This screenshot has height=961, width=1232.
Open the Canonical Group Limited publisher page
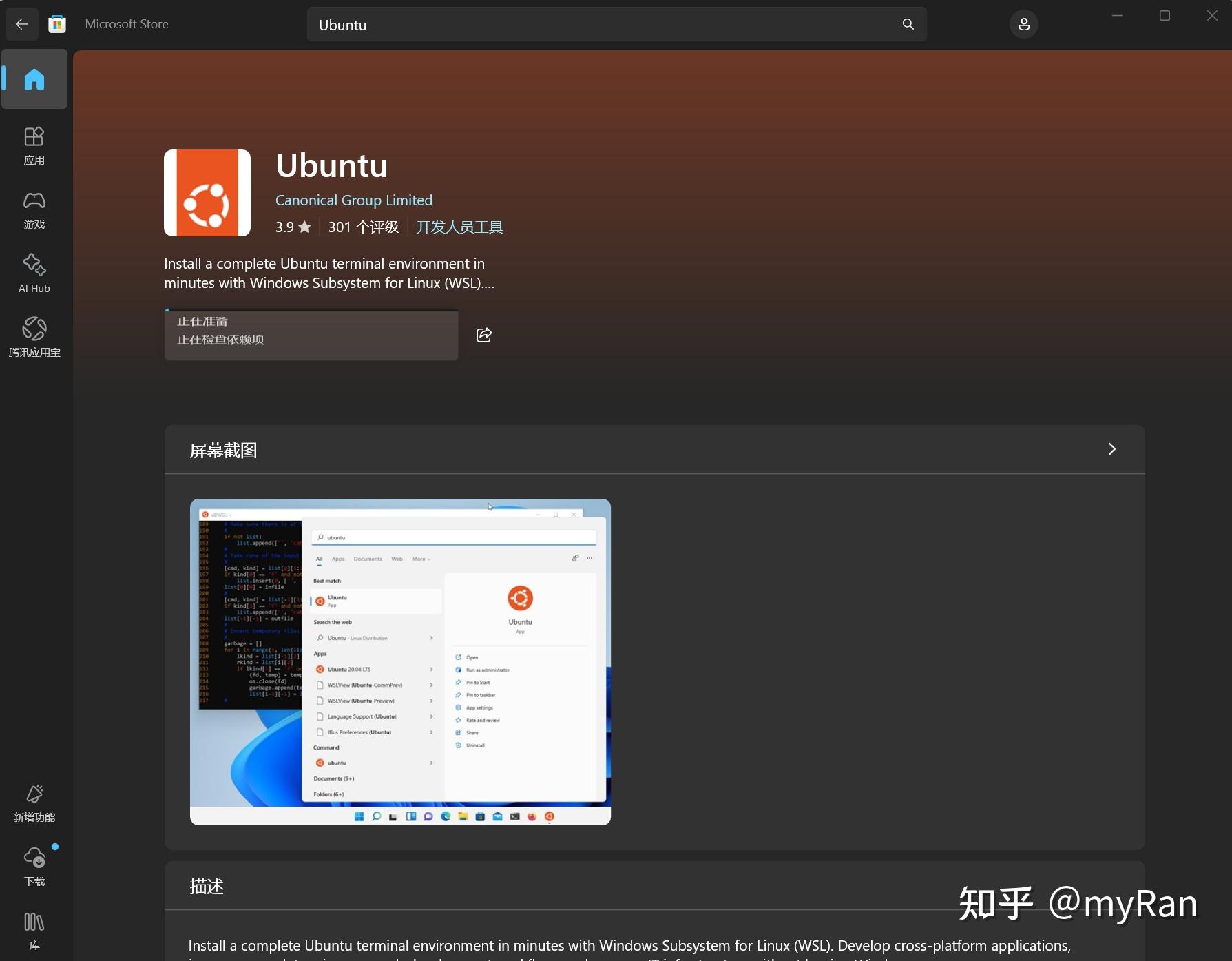(x=353, y=200)
